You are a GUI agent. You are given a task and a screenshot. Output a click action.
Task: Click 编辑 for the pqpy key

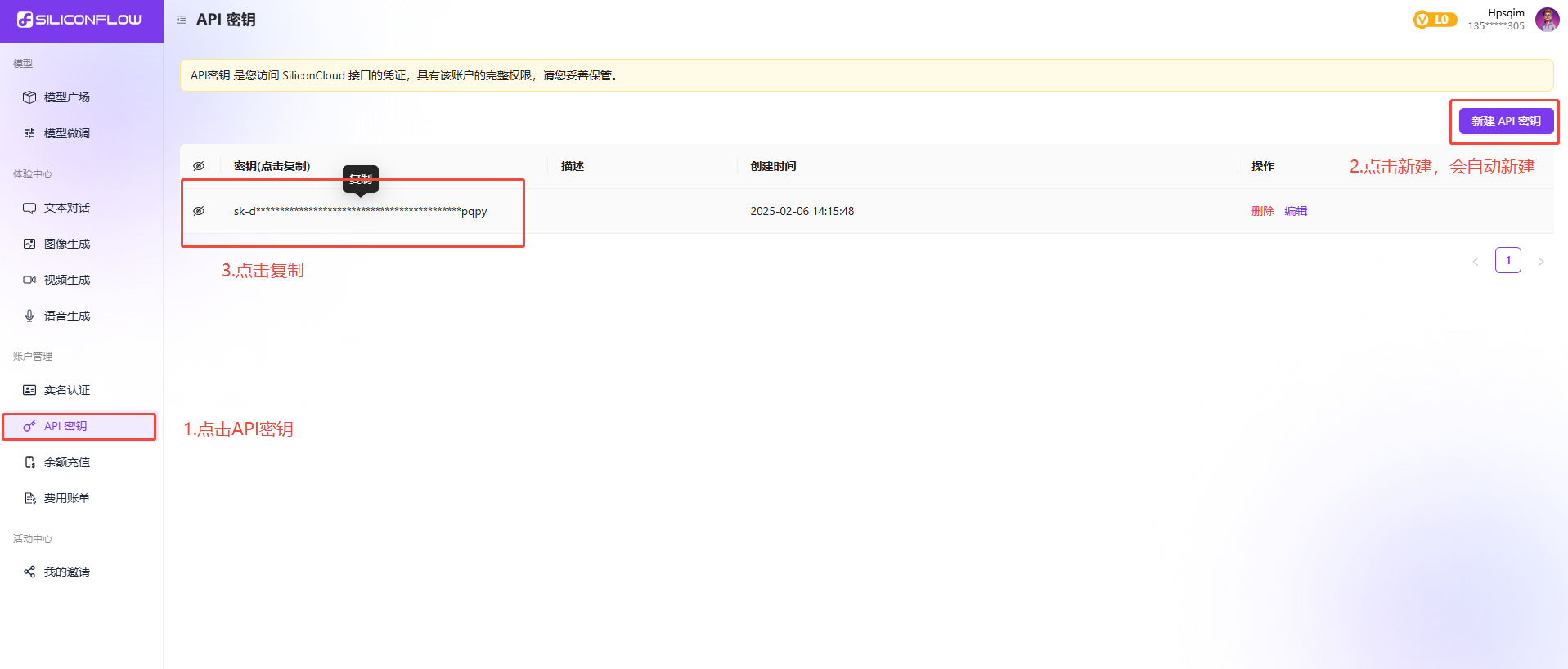pos(1296,211)
